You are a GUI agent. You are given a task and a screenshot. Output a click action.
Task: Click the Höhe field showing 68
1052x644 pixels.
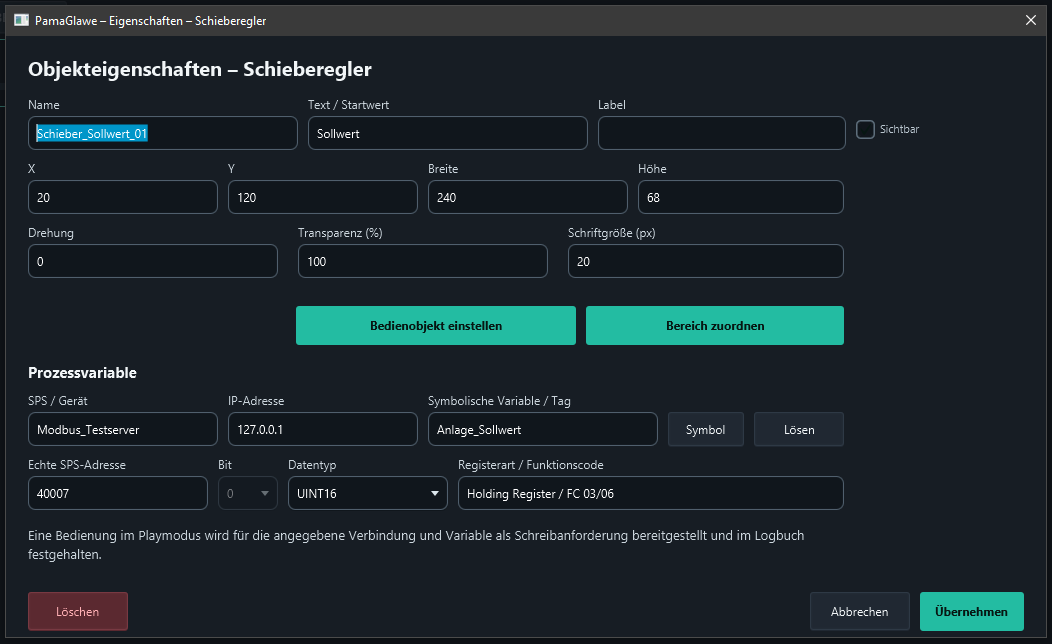point(741,197)
